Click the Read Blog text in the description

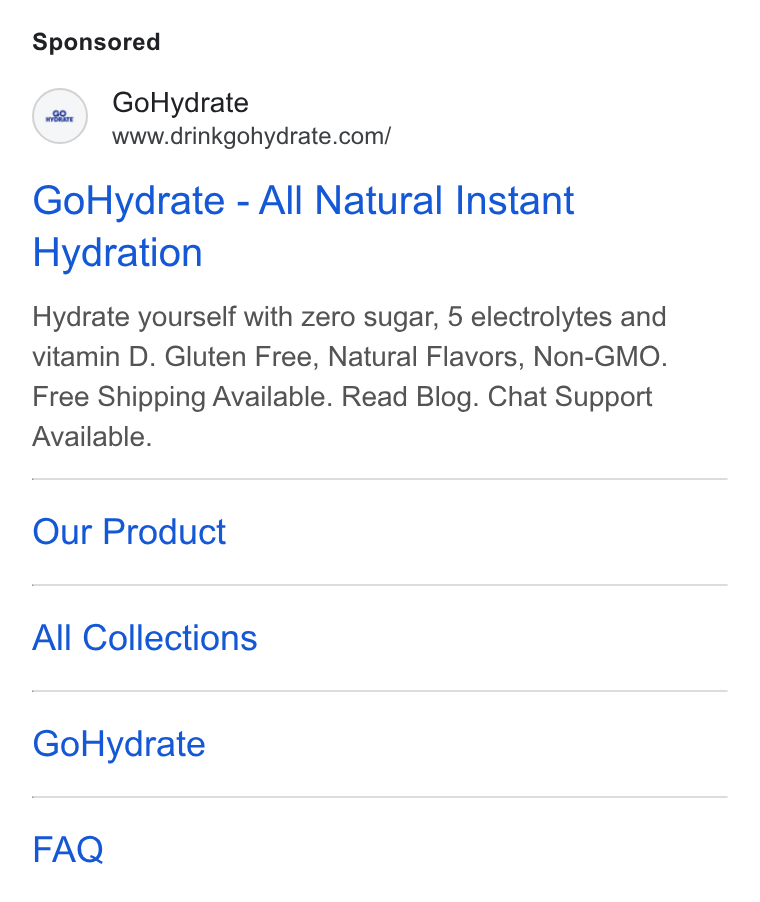click(x=410, y=397)
